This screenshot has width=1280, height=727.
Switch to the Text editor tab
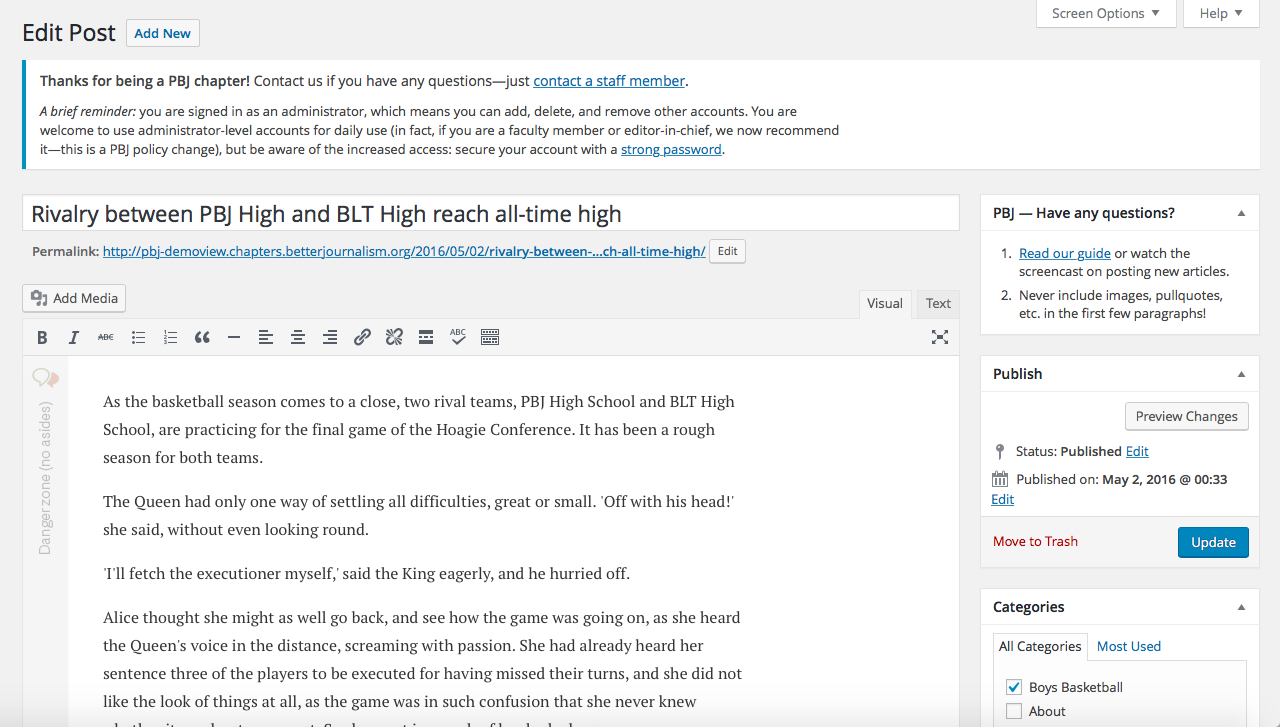[938, 304]
